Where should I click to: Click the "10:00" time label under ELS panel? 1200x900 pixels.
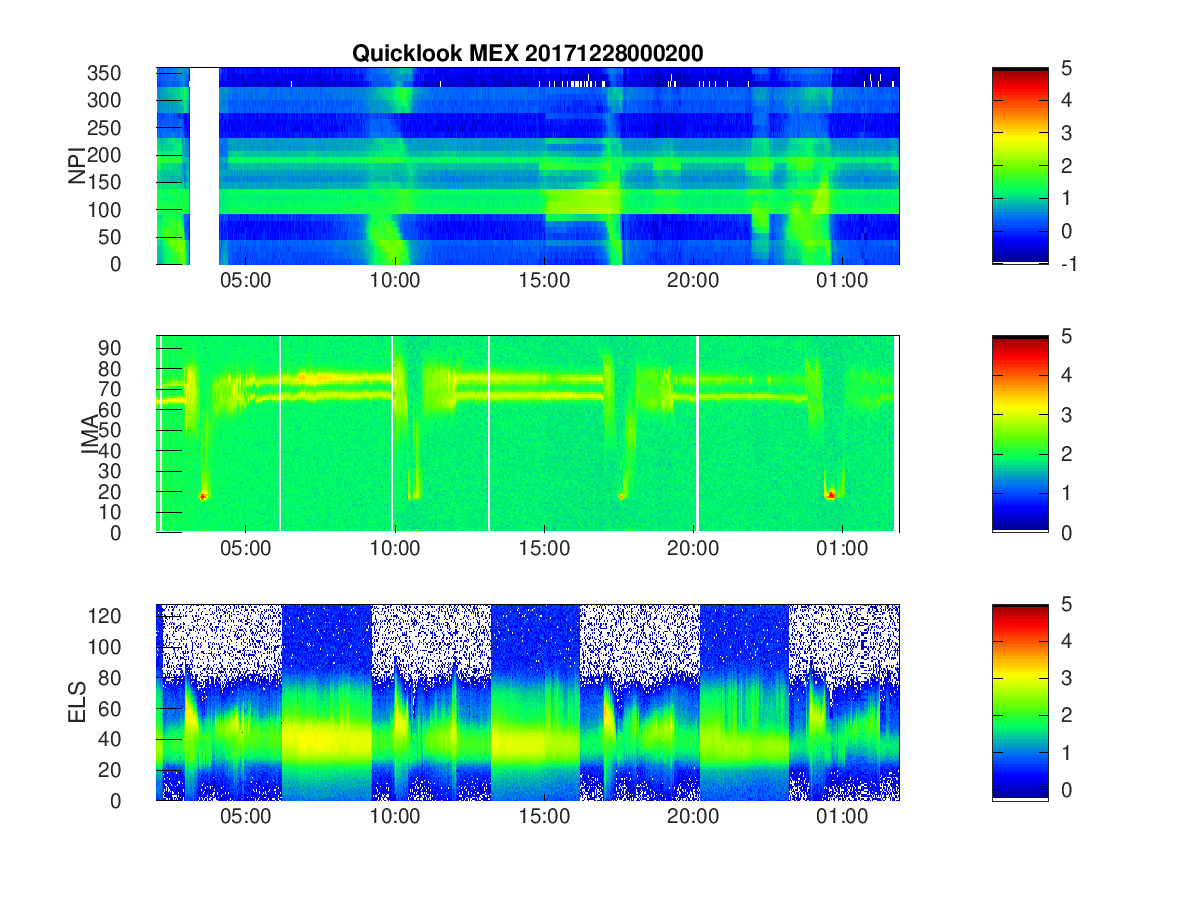394,817
